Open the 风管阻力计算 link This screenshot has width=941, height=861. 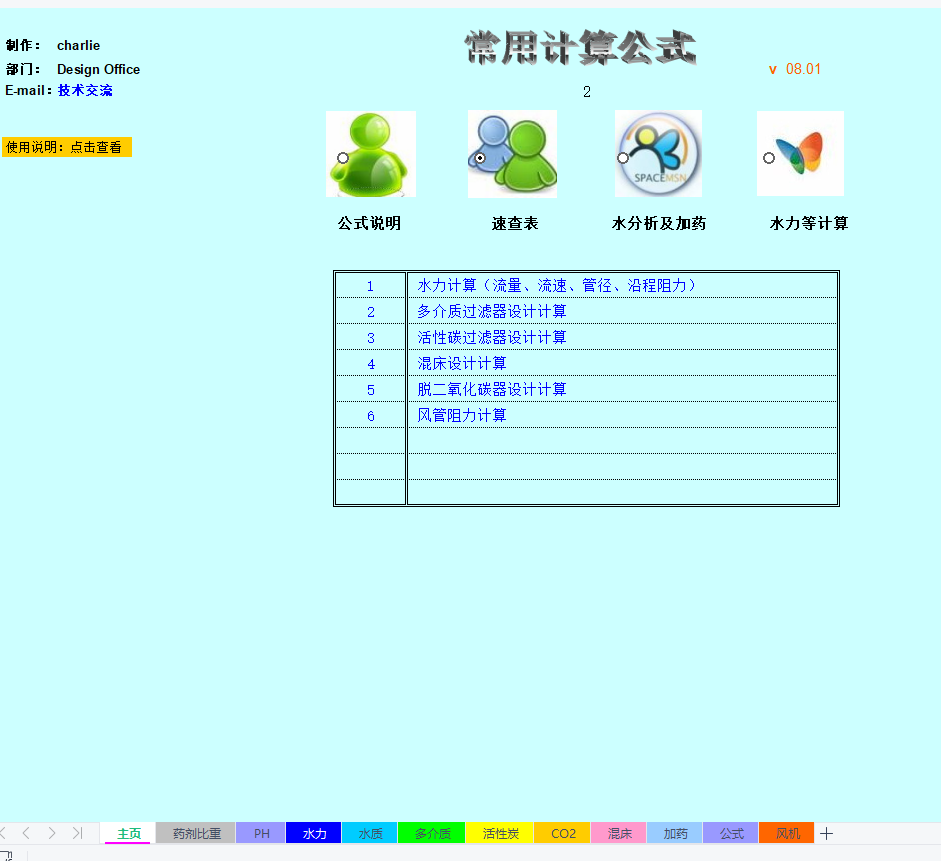click(x=462, y=415)
